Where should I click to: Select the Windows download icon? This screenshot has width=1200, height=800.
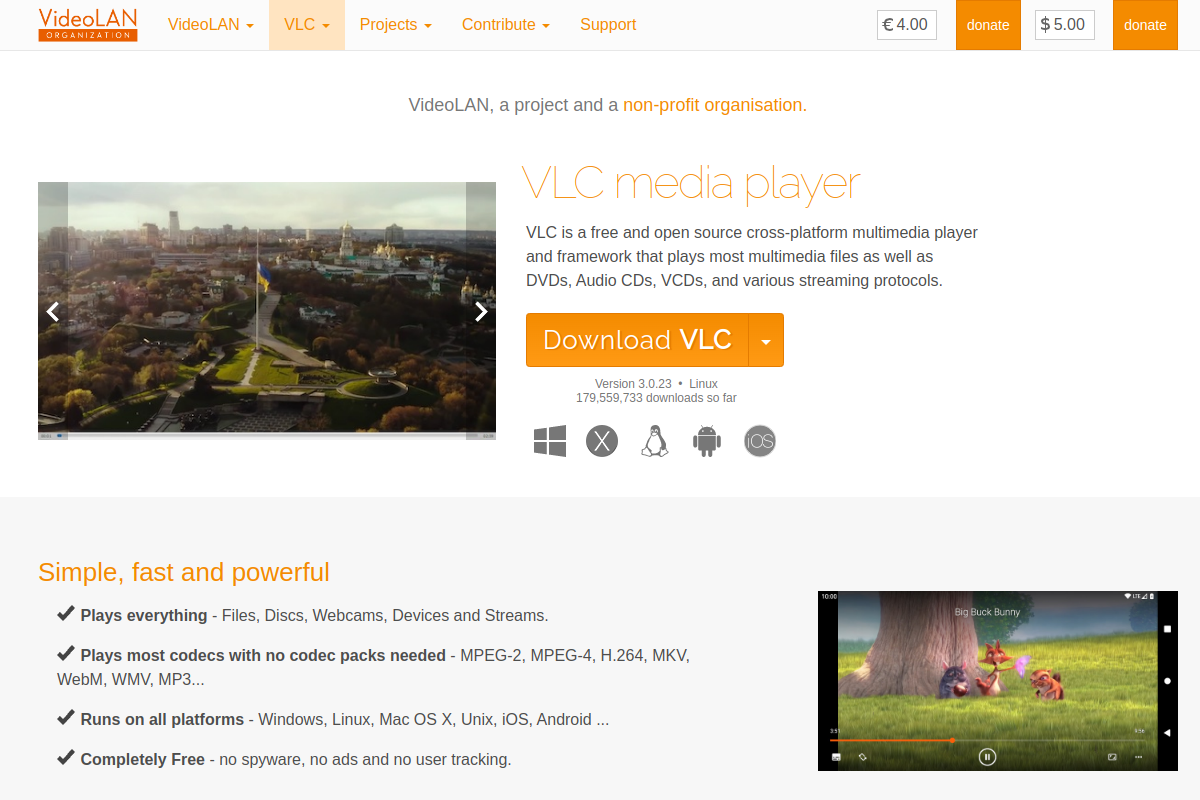(549, 440)
